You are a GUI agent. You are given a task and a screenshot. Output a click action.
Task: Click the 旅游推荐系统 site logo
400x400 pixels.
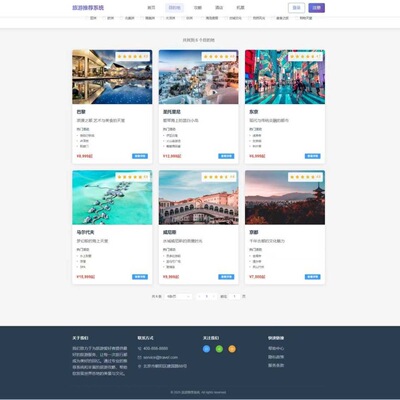[x=88, y=8]
